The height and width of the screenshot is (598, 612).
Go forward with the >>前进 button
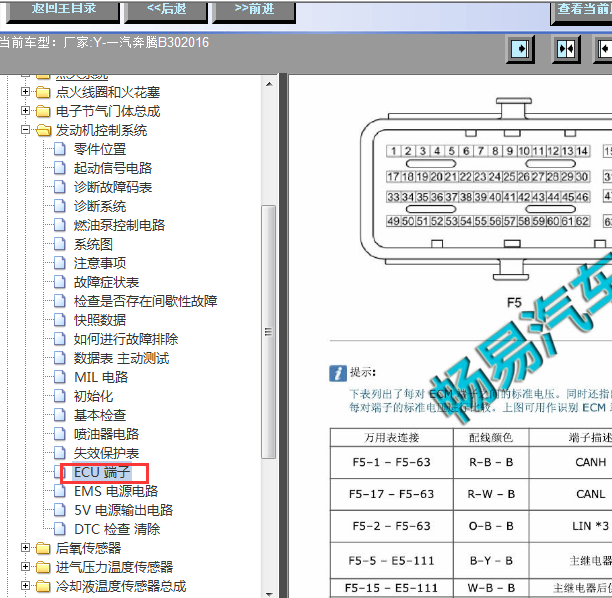254,10
